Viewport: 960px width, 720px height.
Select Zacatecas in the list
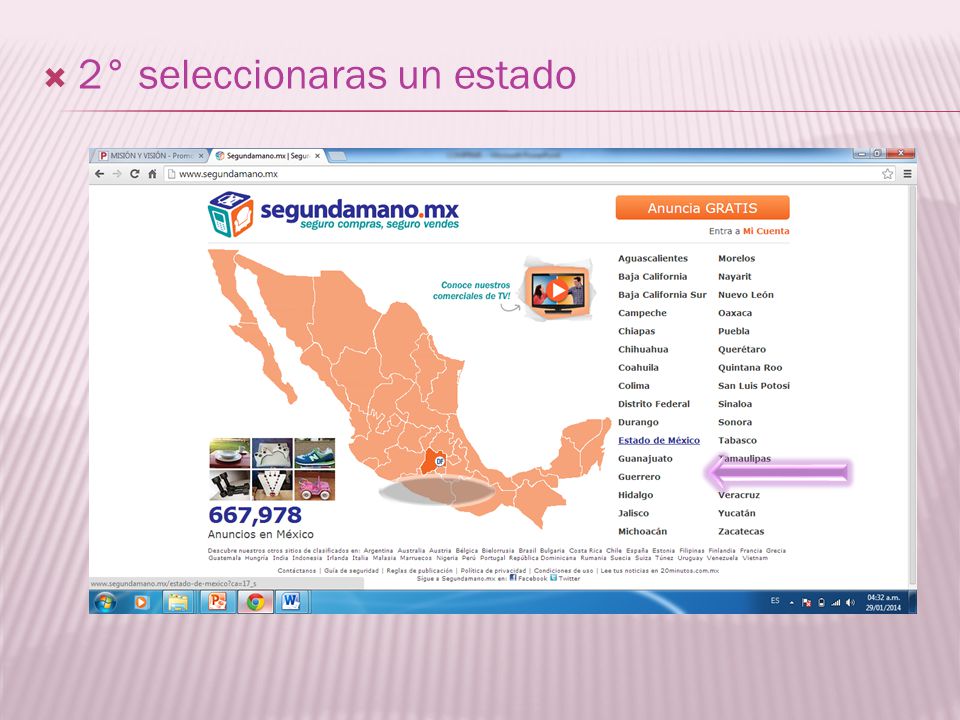click(741, 531)
